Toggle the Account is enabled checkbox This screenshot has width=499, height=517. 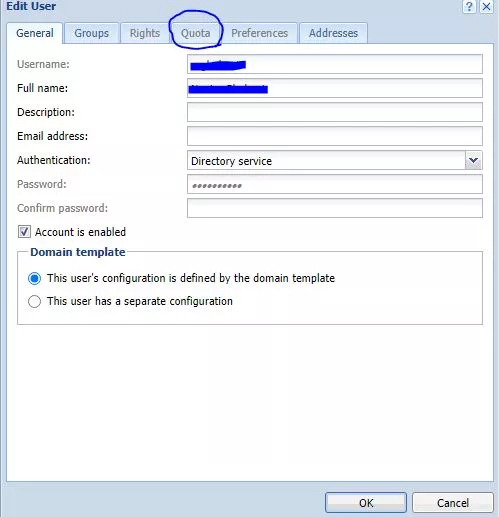coord(24,232)
